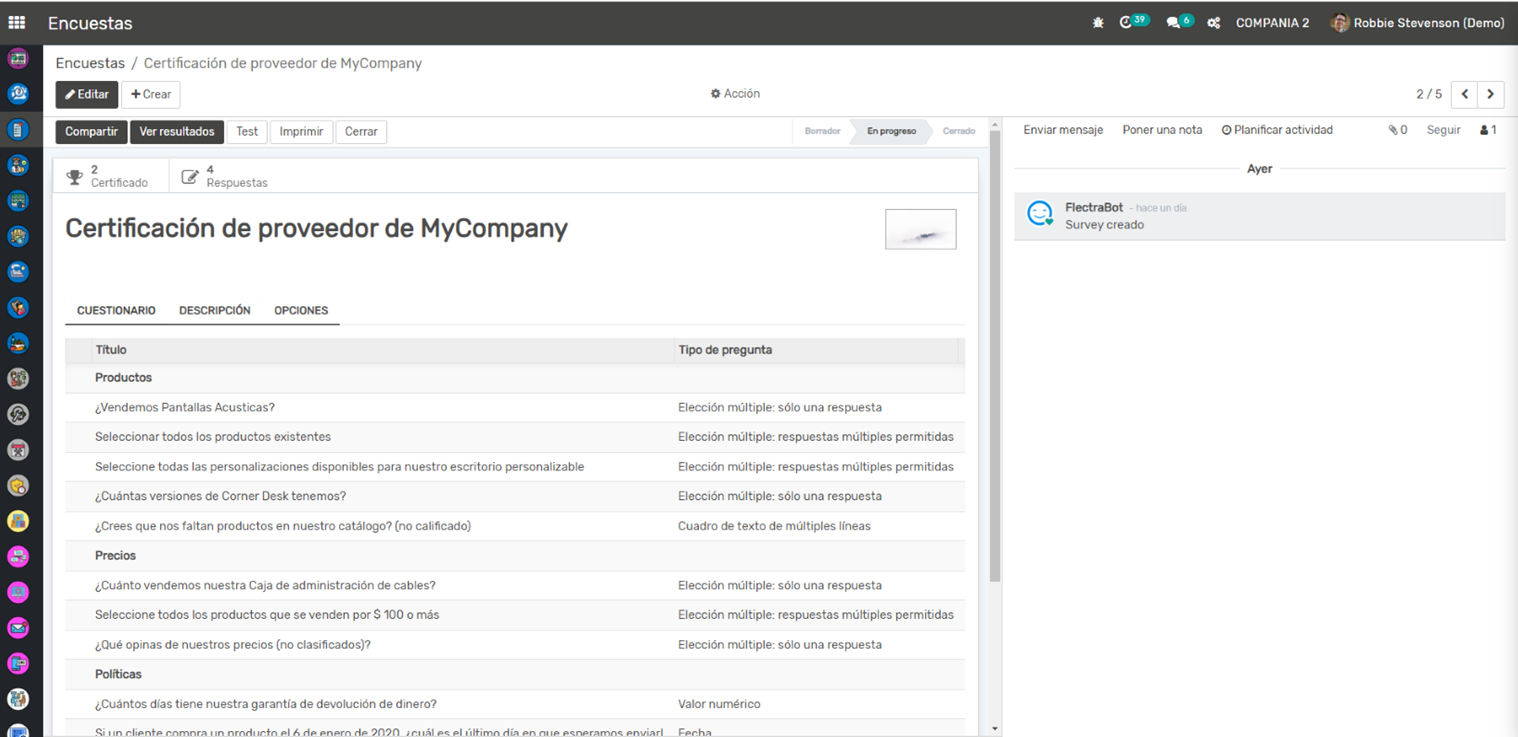
Task: Click the Certificado trophy stat button
Action: click(x=108, y=177)
